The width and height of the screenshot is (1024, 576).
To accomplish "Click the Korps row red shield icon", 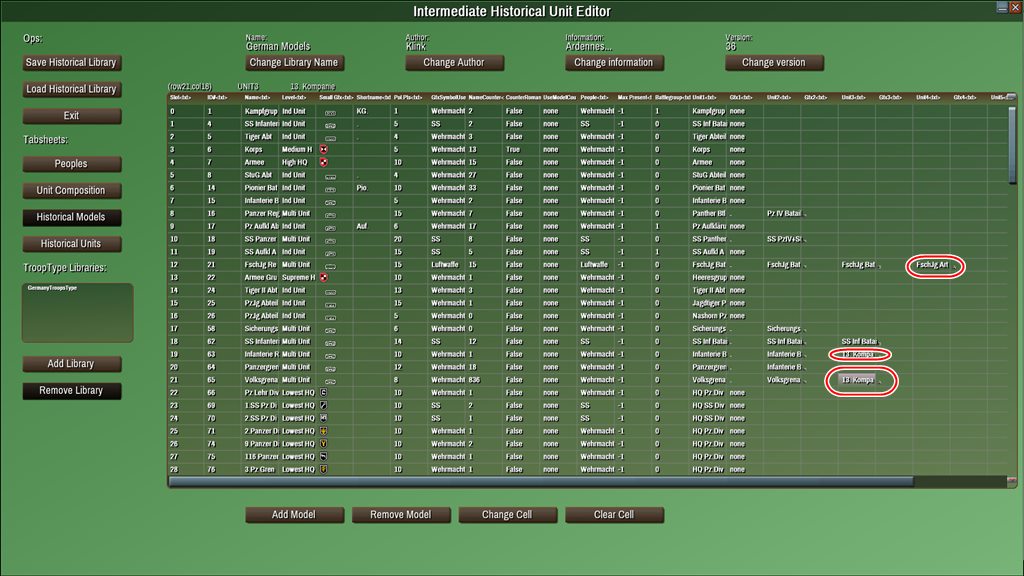I will click(324, 150).
